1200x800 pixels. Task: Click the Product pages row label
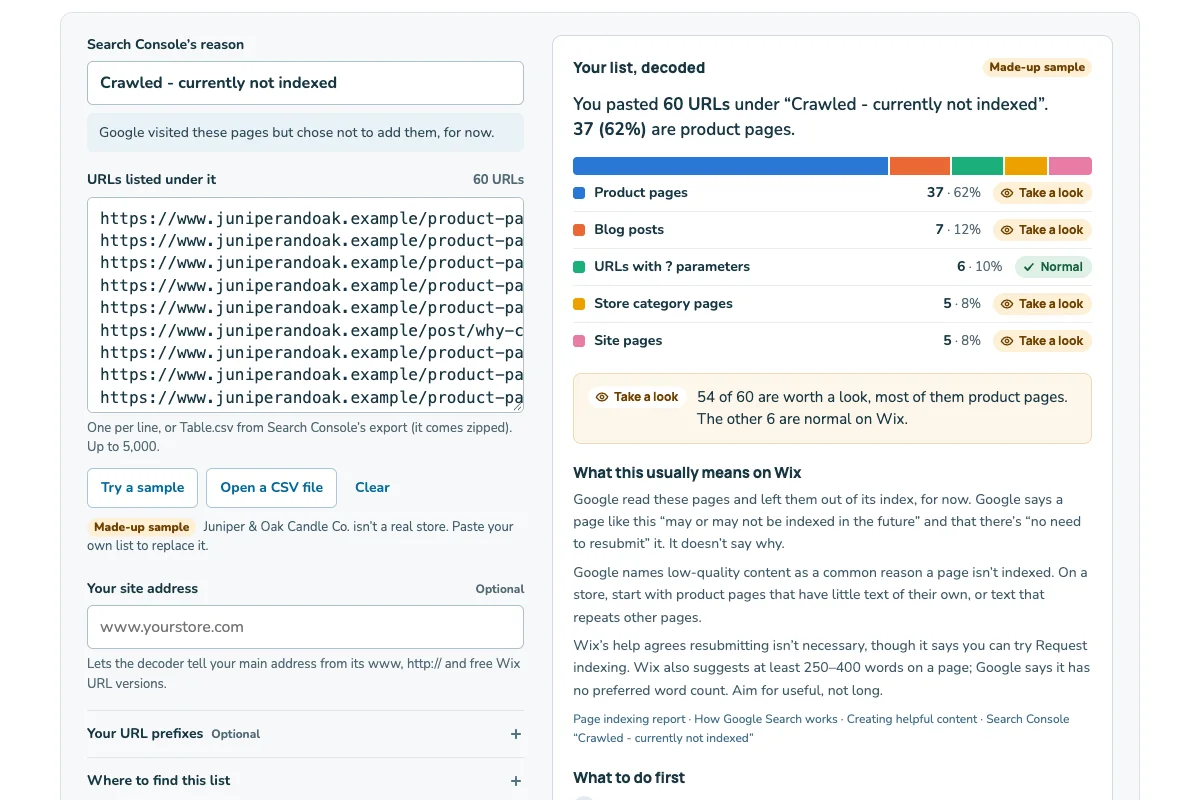click(641, 193)
